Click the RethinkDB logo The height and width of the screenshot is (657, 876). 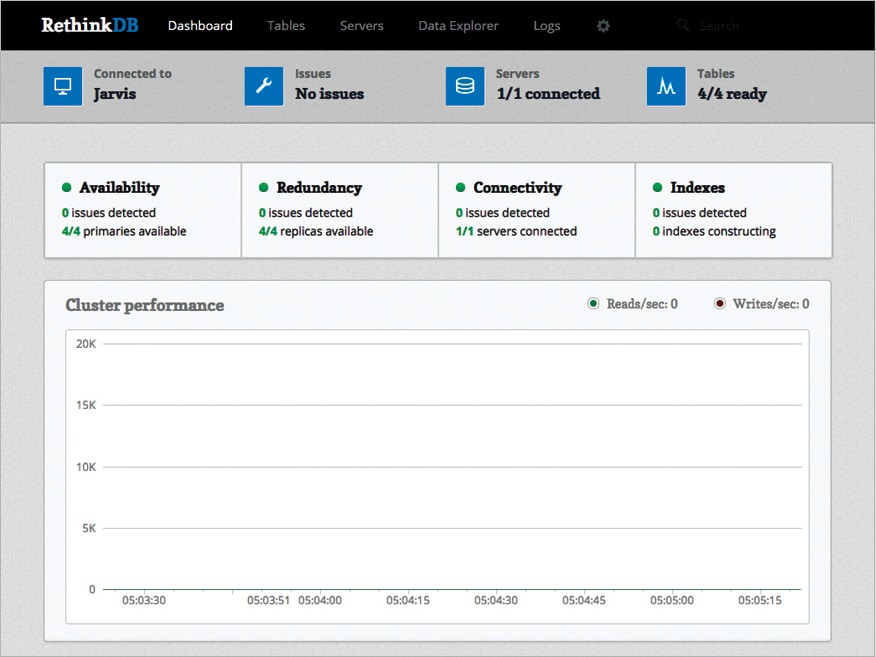point(90,25)
